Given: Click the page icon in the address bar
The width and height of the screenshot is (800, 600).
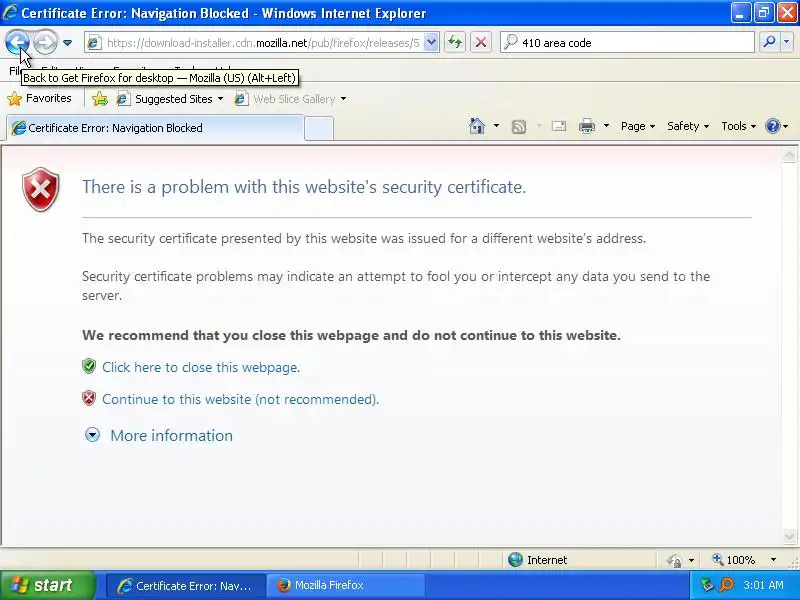Looking at the screenshot, I should [93, 43].
